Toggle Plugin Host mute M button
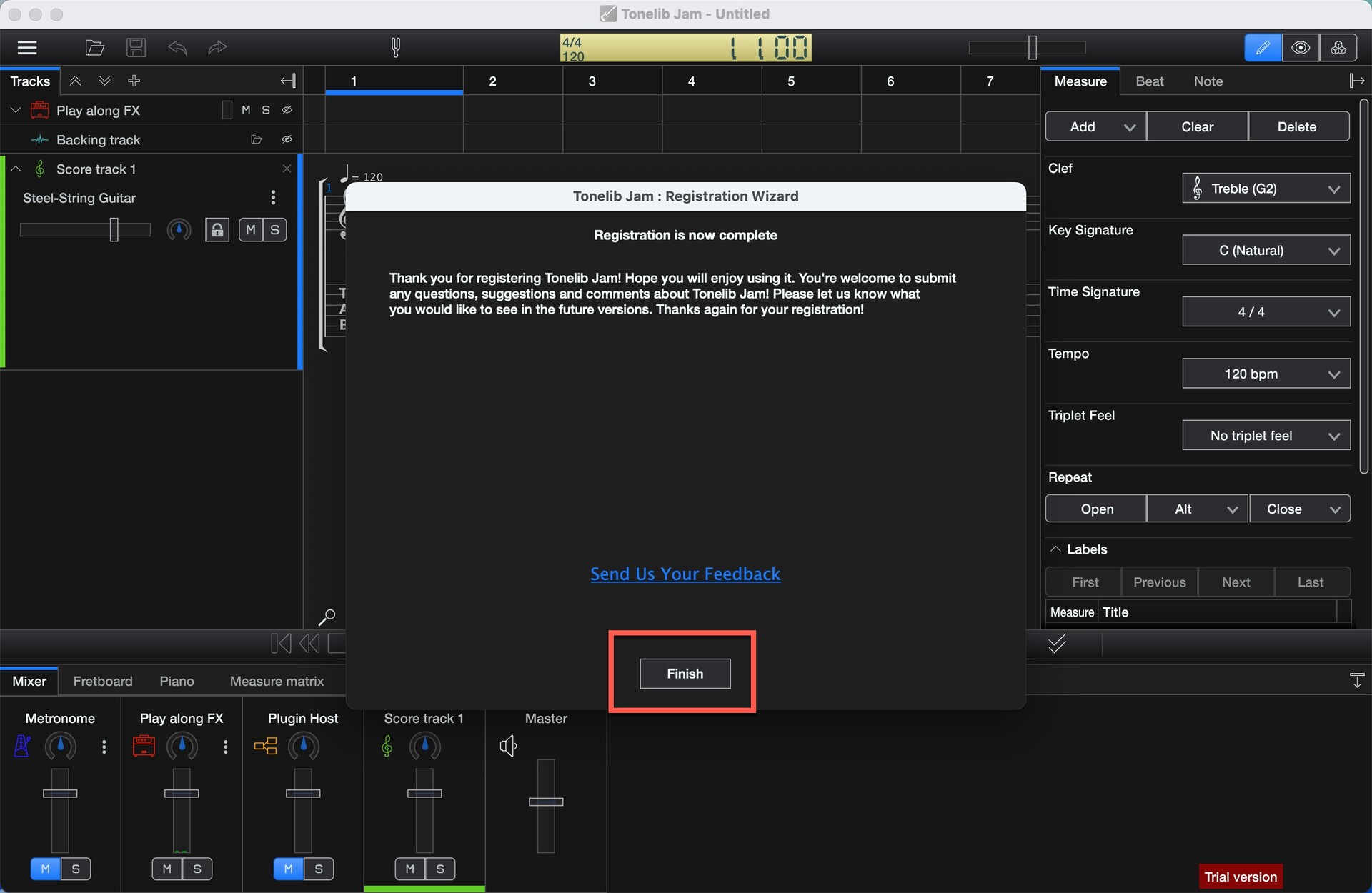 [289, 869]
